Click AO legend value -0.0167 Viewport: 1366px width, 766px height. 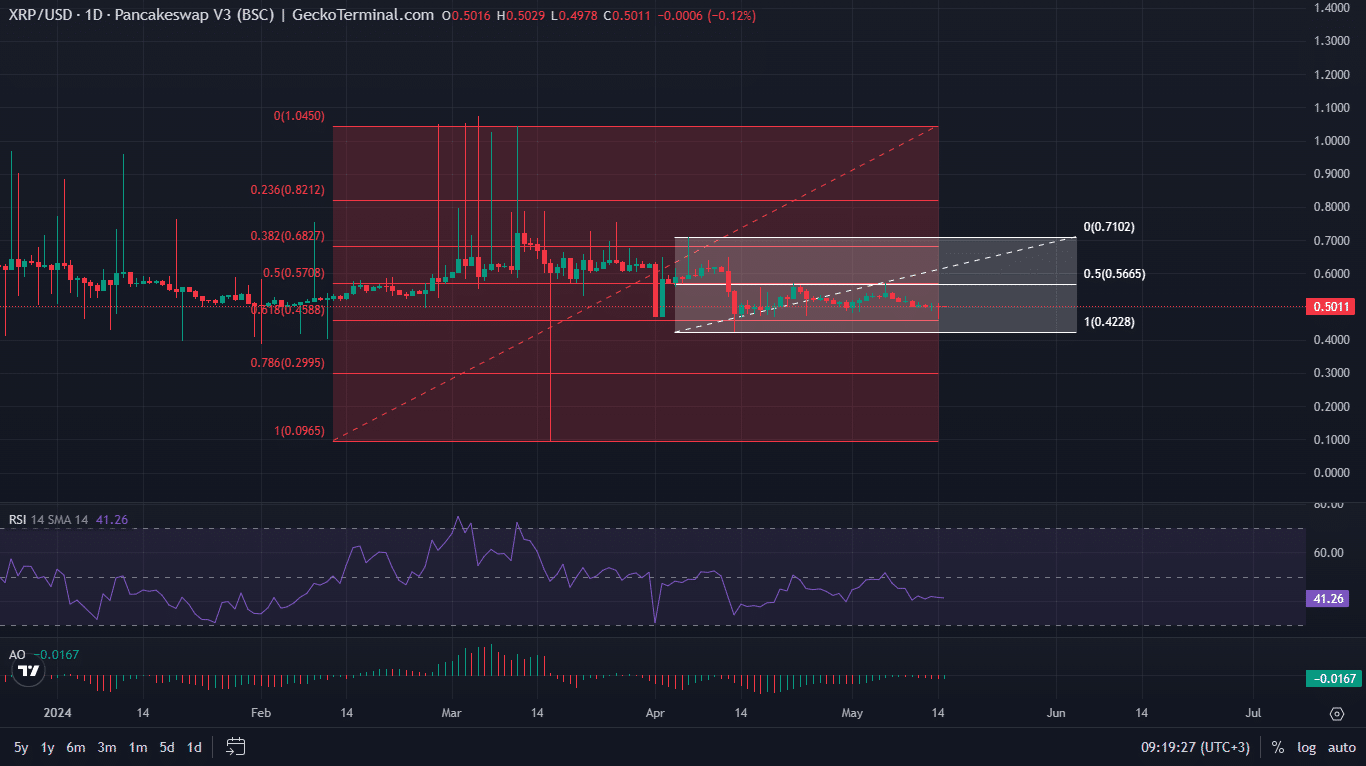point(56,655)
